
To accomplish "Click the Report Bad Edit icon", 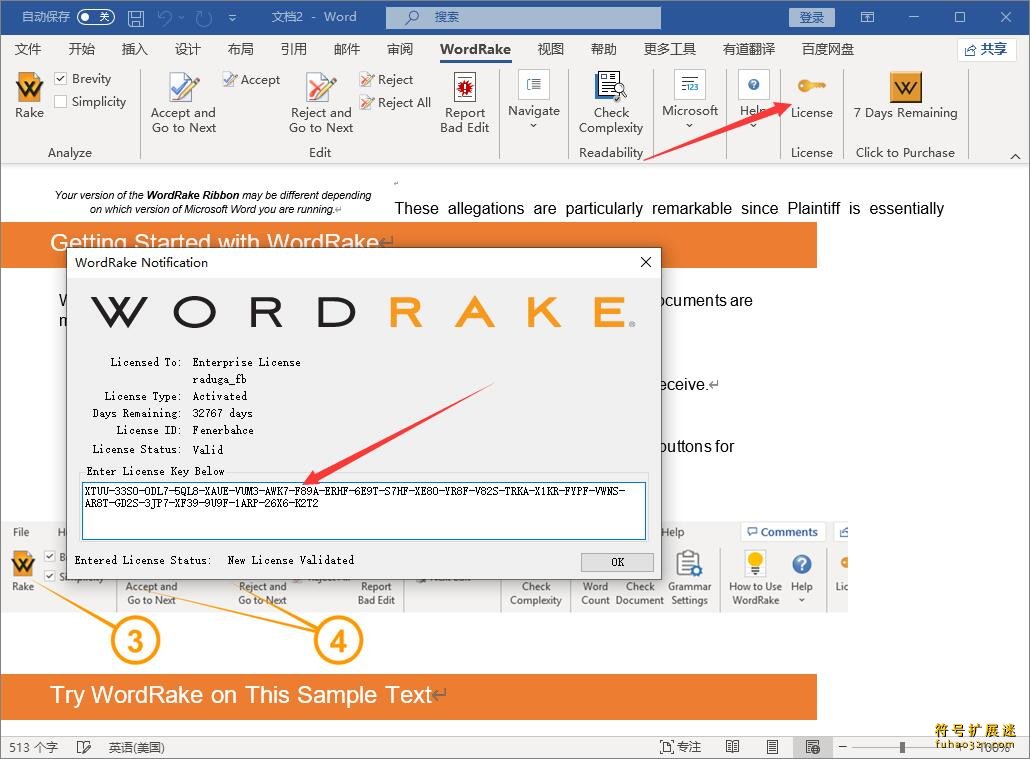I will pos(465,87).
